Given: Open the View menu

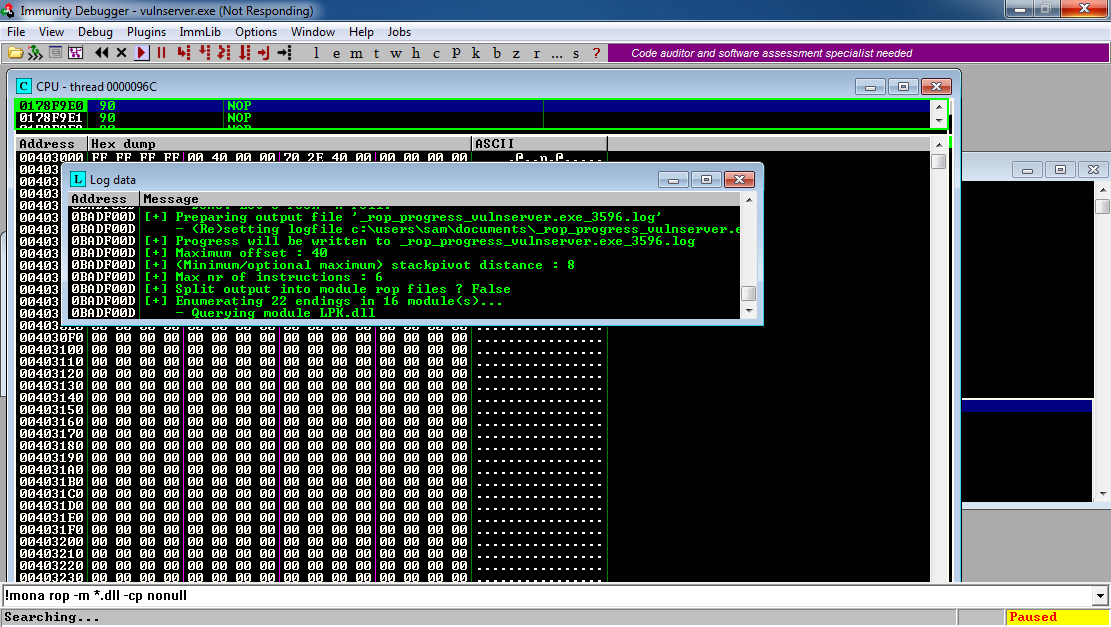Looking at the screenshot, I should 51,32.
